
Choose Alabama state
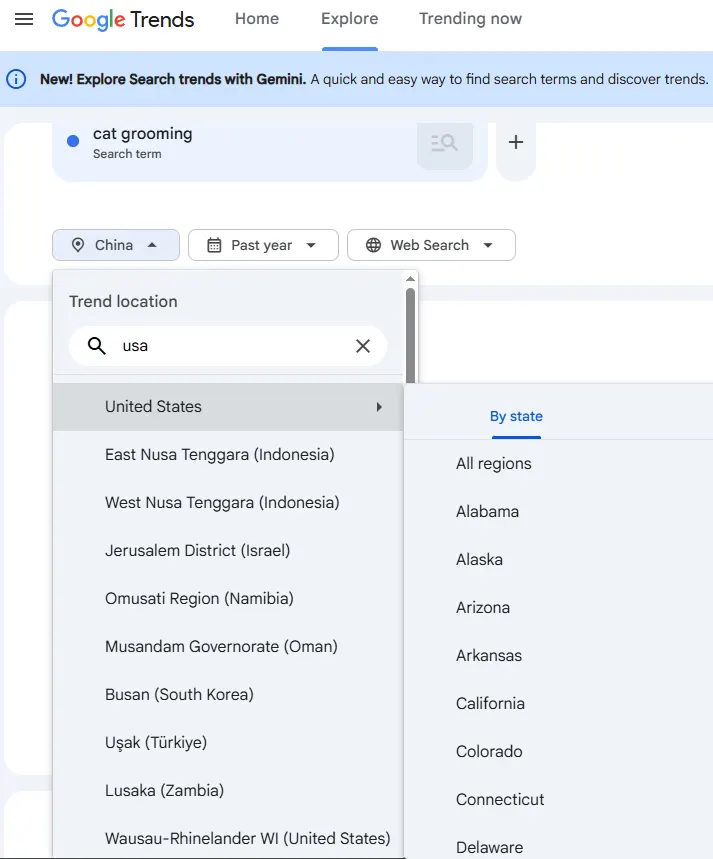coord(558,512)
